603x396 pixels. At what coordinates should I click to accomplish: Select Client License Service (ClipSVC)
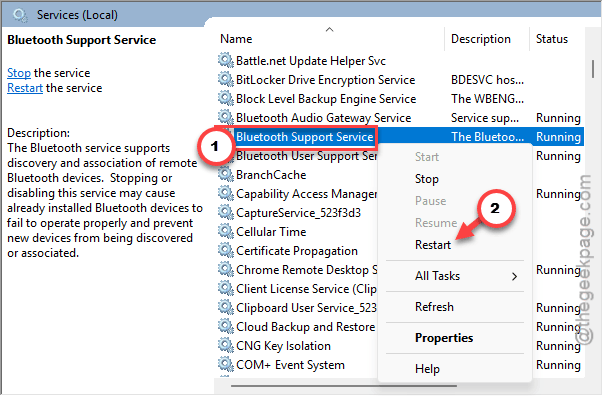pos(306,289)
